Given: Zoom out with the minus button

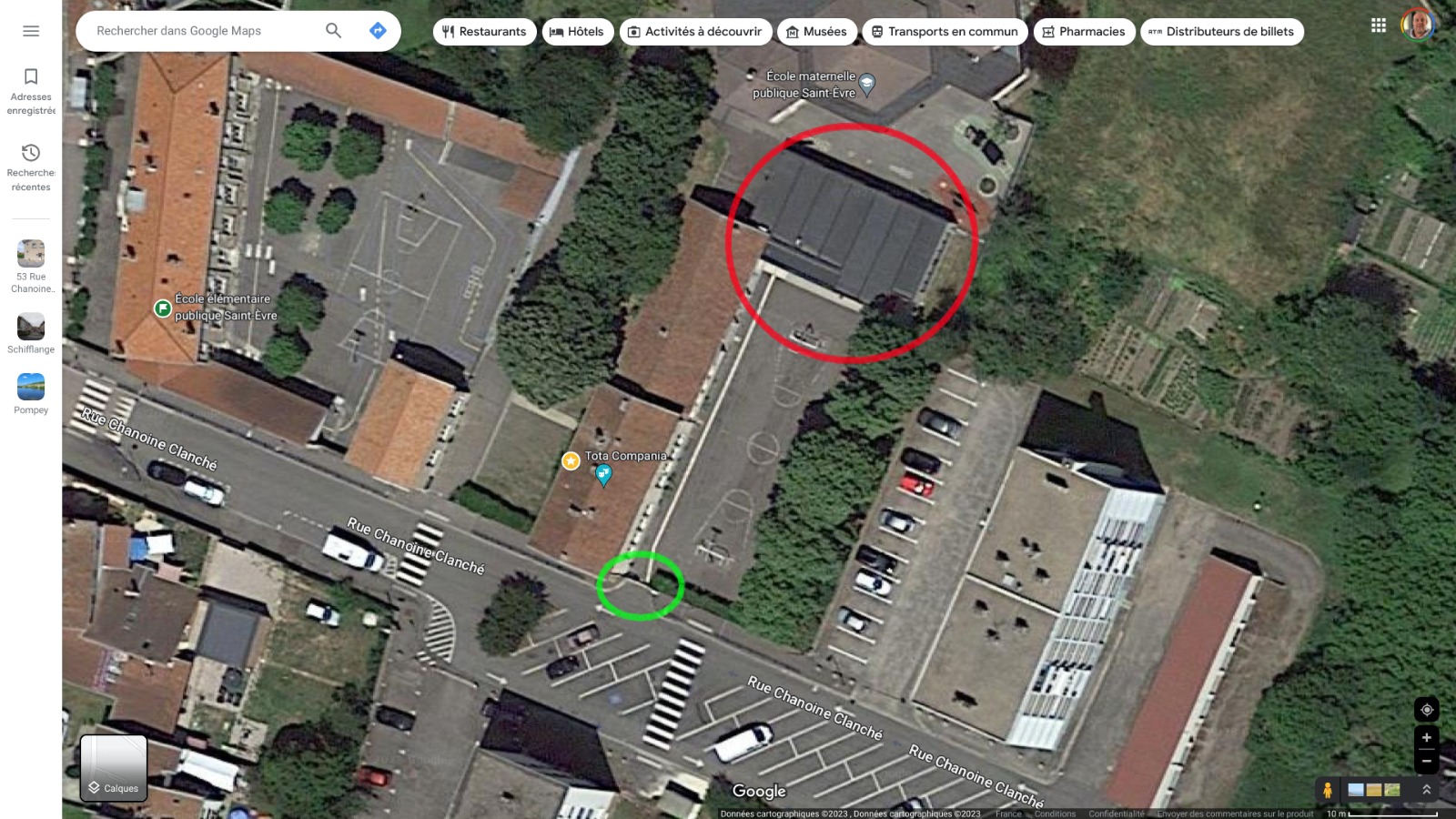Looking at the screenshot, I should (x=1427, y=761).
